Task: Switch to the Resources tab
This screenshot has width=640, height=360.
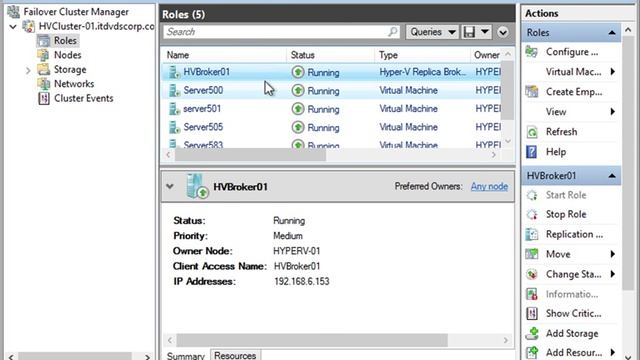Action: coord(235,355)
